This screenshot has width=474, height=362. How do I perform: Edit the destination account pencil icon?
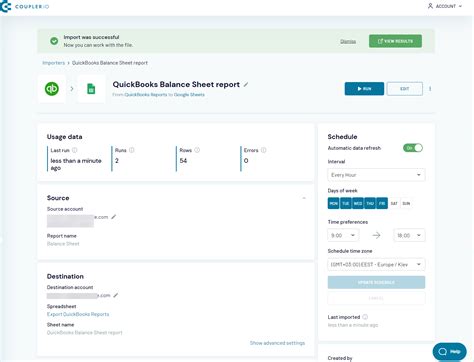click(116, 295)
